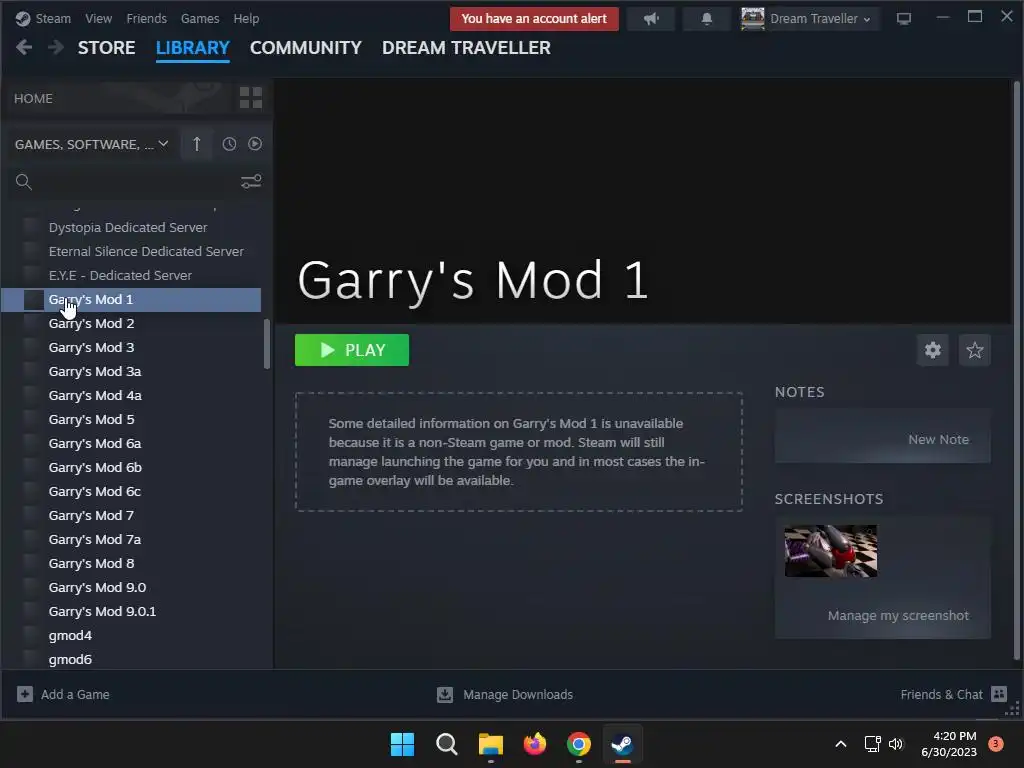This screenshot has height=768, width=1024.
Task: Open taskbar search icon
Action: [447, 744]
